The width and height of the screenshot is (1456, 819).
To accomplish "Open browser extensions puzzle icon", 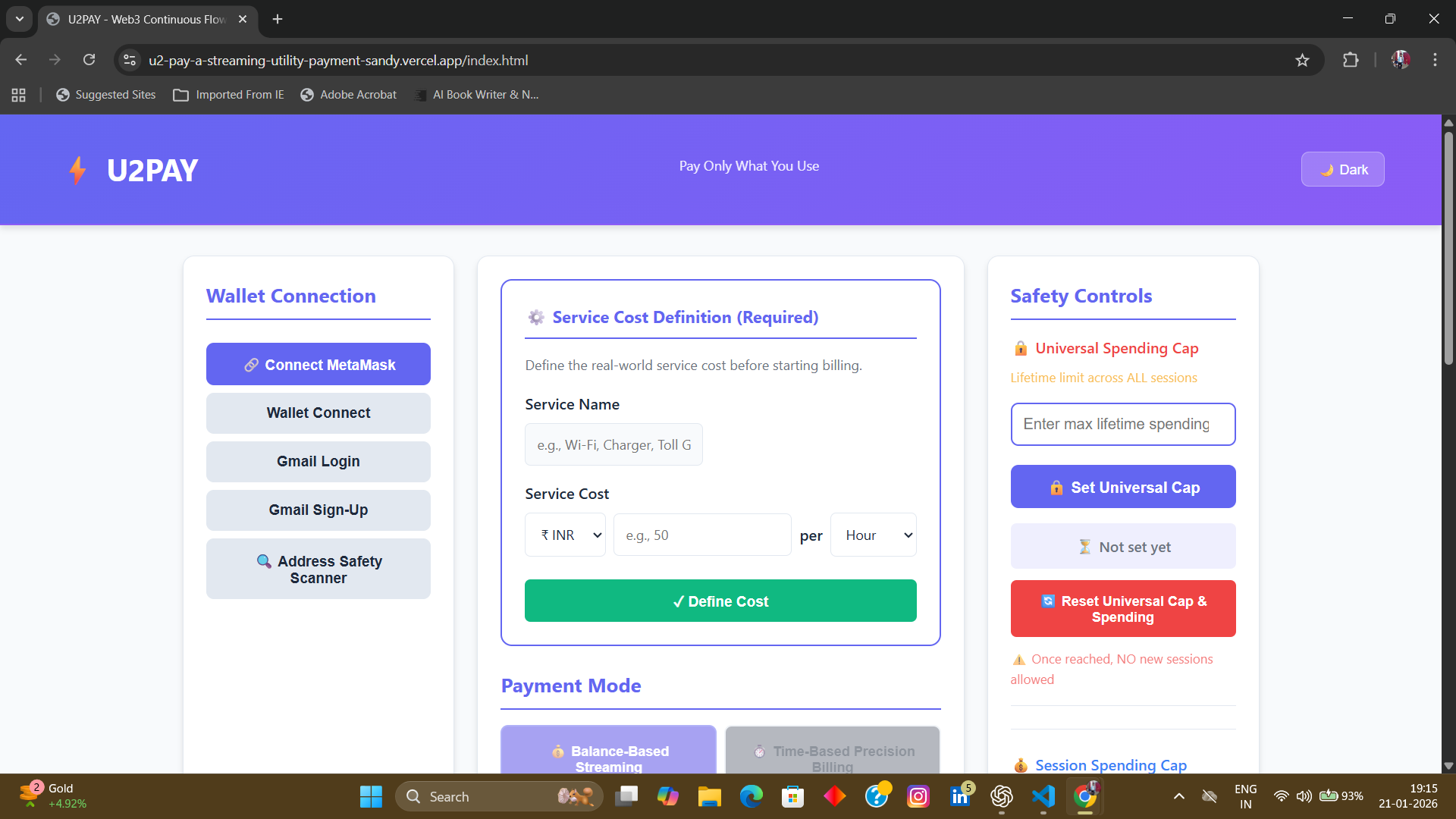I will (1351, 60).
